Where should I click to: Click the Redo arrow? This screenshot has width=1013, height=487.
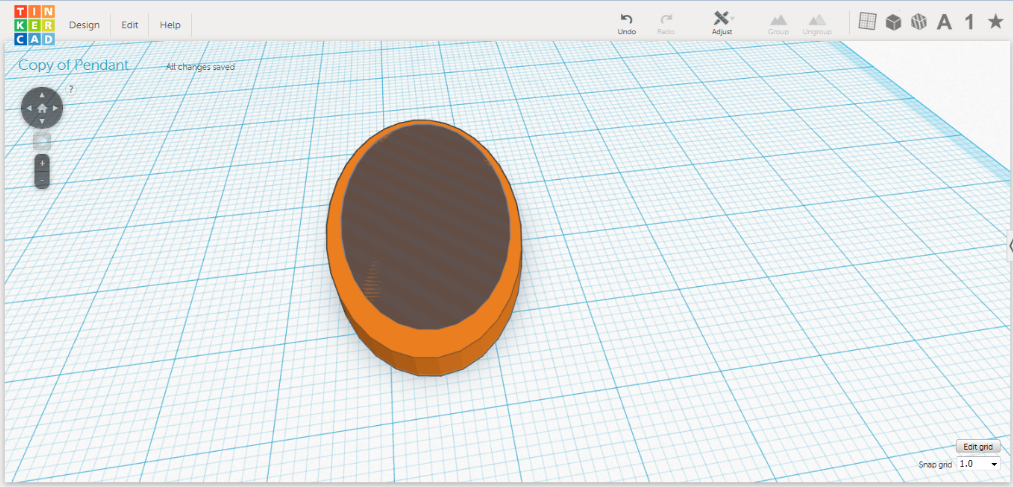(666, 24)
